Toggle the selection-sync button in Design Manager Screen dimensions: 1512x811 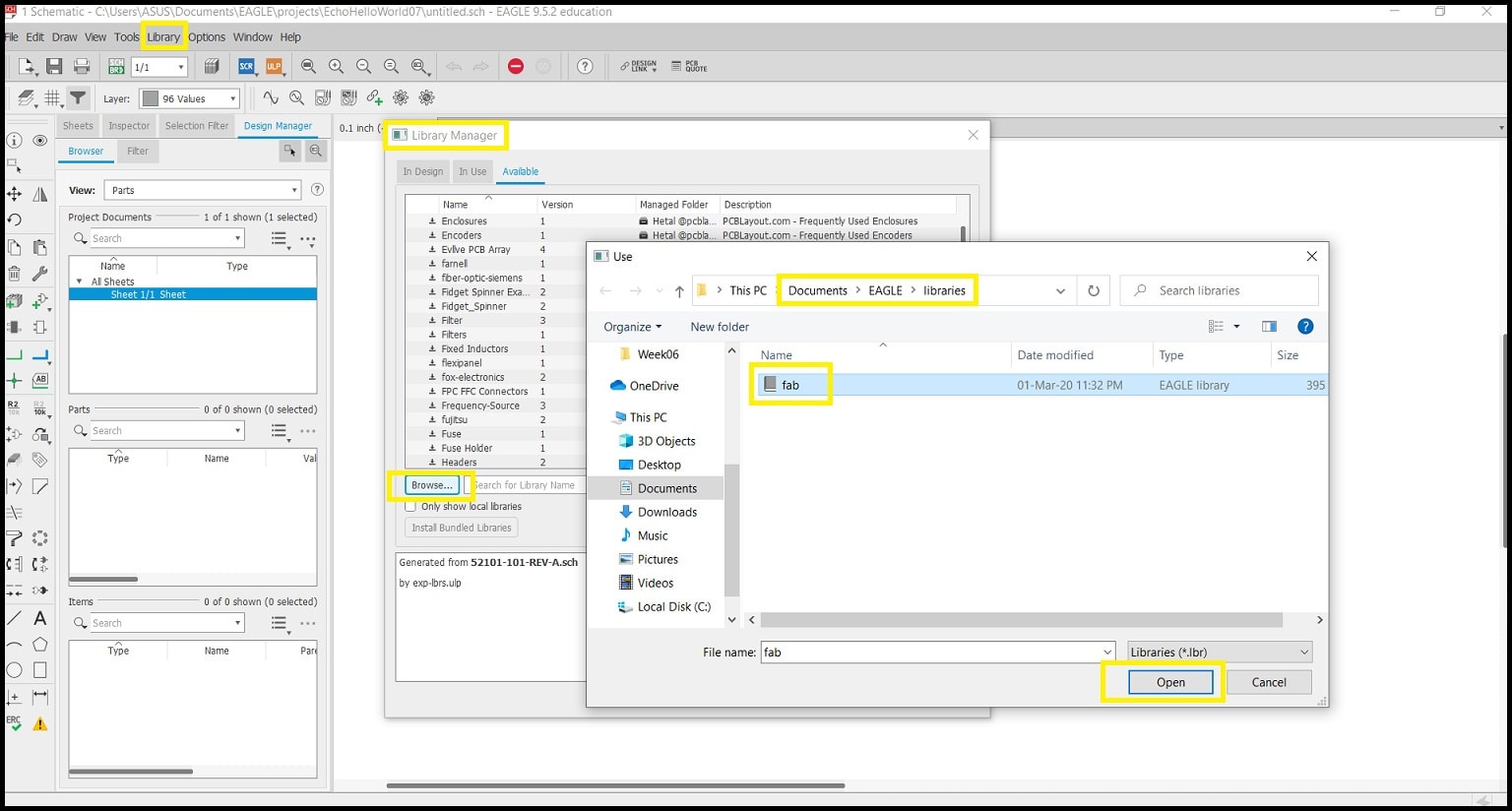[290, 151]
